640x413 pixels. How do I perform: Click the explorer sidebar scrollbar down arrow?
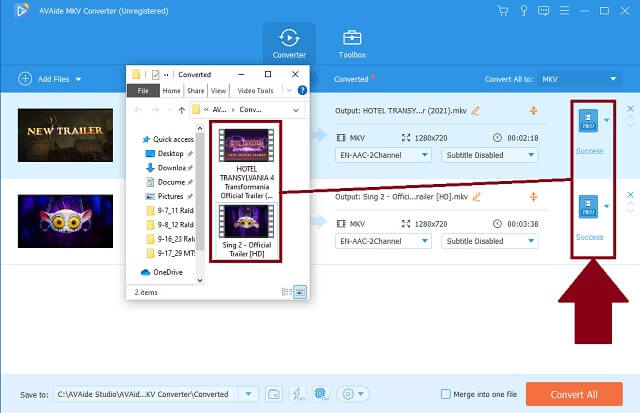pyautogui.click(x=200, y=280)
